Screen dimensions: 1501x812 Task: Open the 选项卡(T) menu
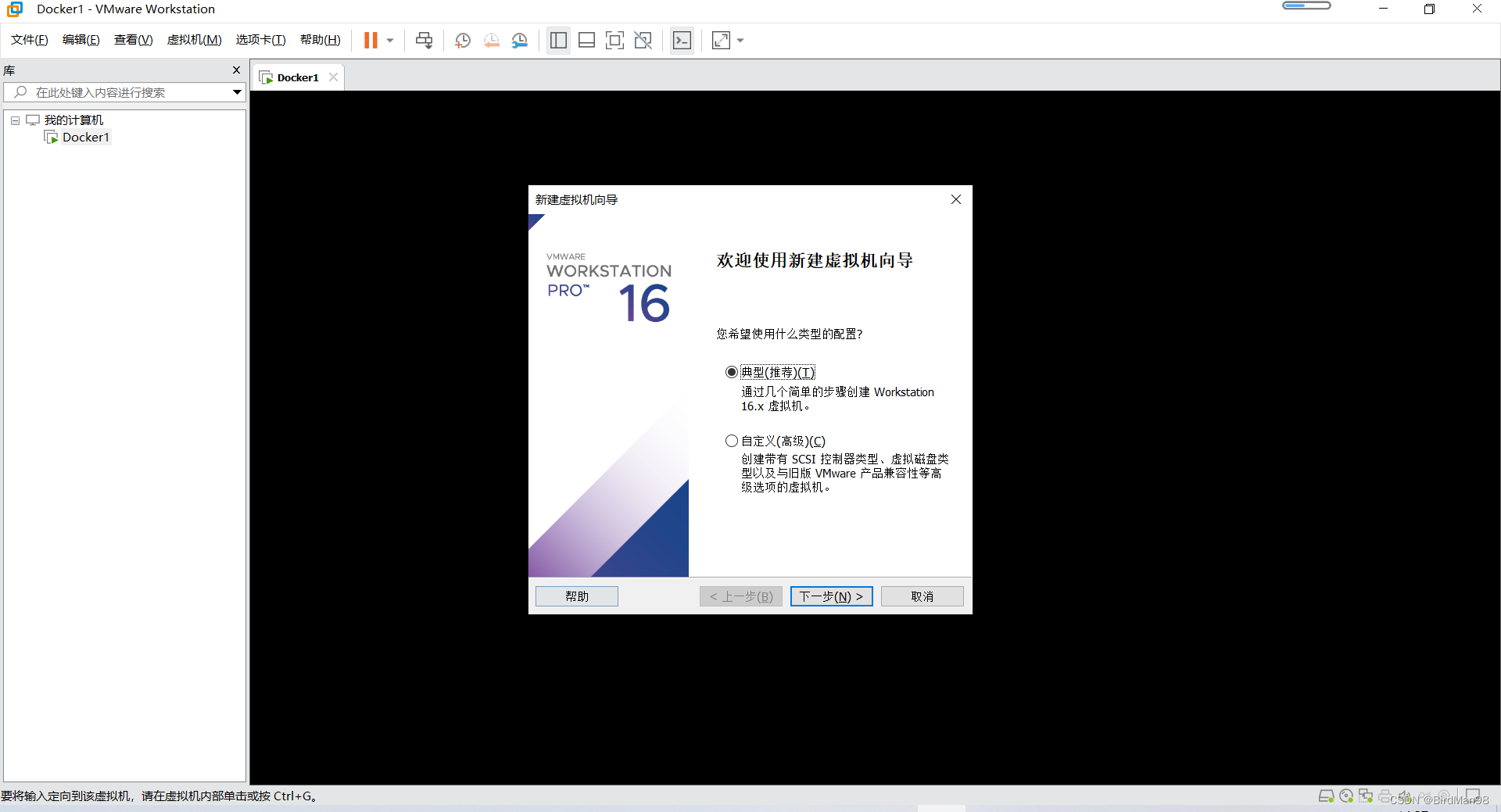click(x=260, y=40)
